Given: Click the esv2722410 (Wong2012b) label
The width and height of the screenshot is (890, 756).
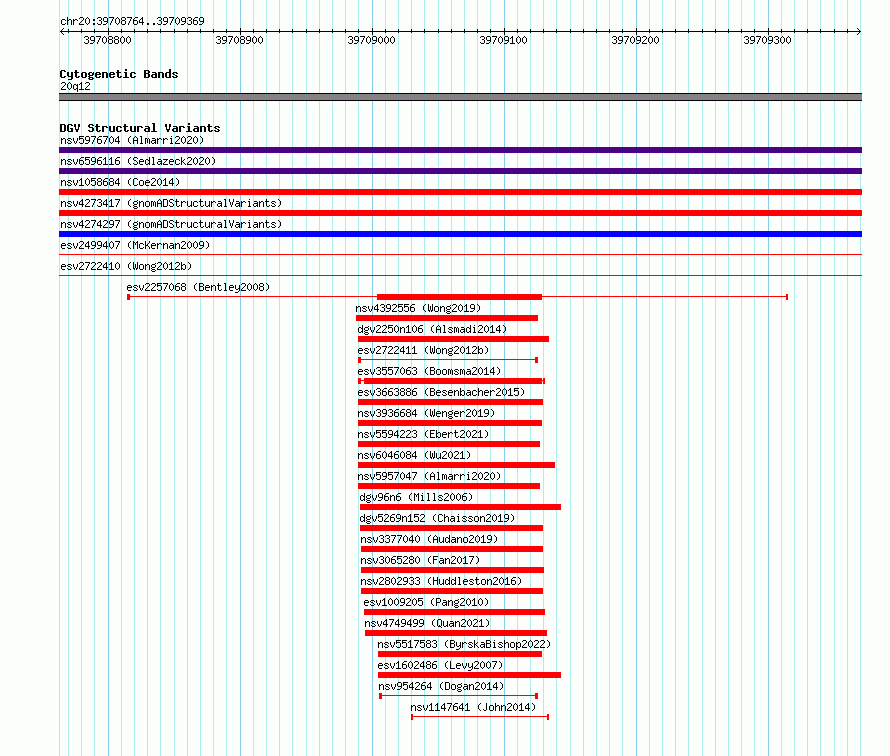Looking at the screenshot, I should pyautogui.click(x=126, y=266).
